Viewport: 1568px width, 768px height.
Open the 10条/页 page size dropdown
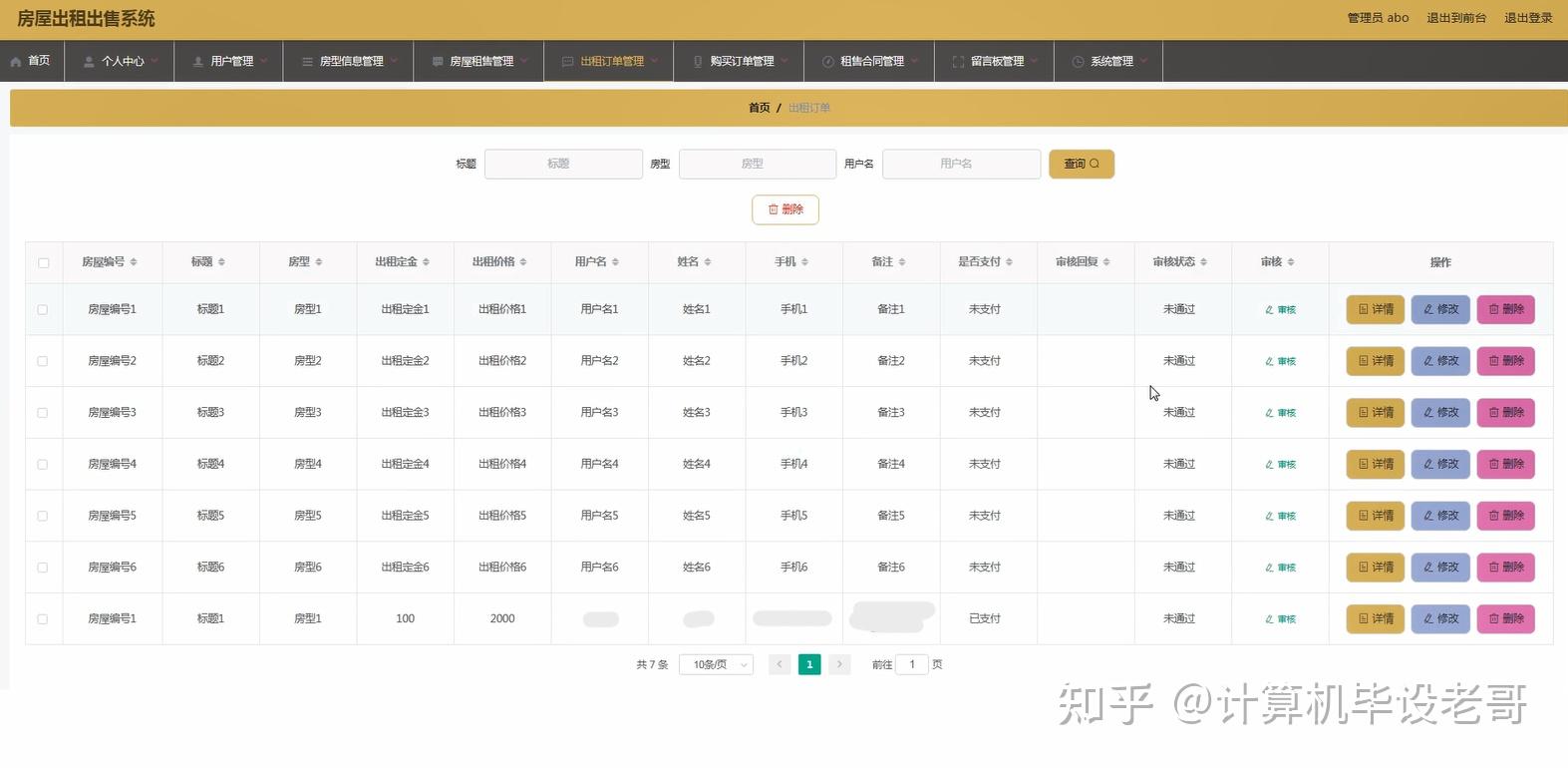[x=716, y=664]
